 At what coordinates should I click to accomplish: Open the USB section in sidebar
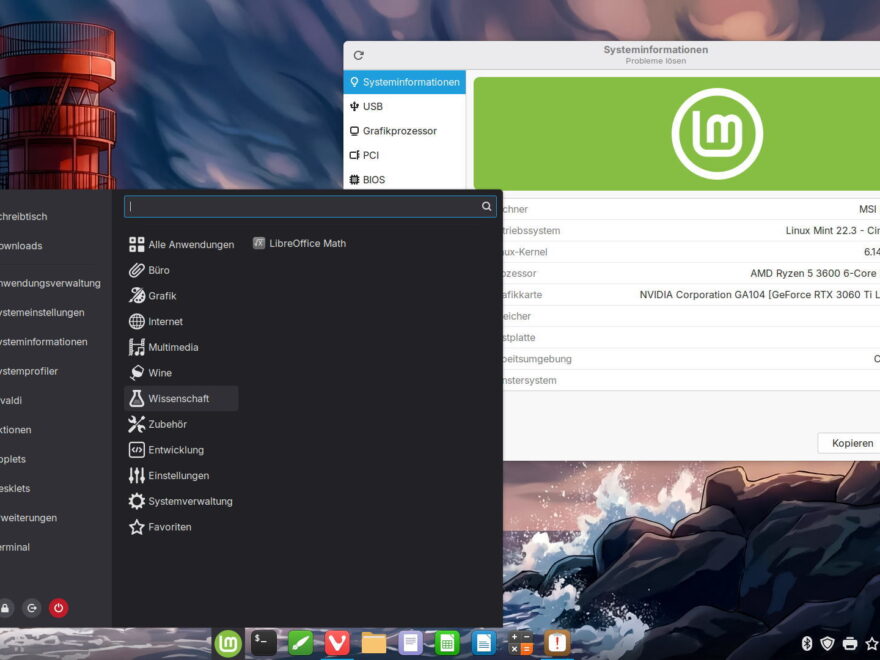pyautogui.click(x=372, y=106)
